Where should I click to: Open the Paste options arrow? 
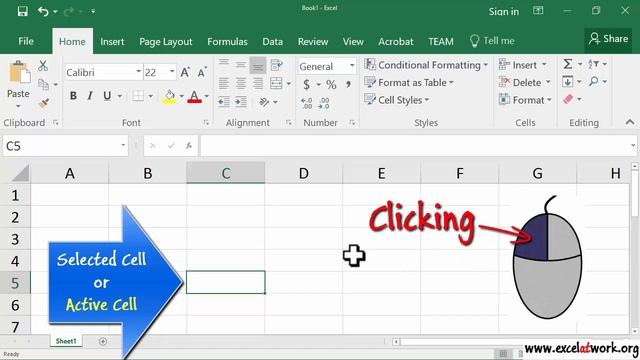point(18,106)
